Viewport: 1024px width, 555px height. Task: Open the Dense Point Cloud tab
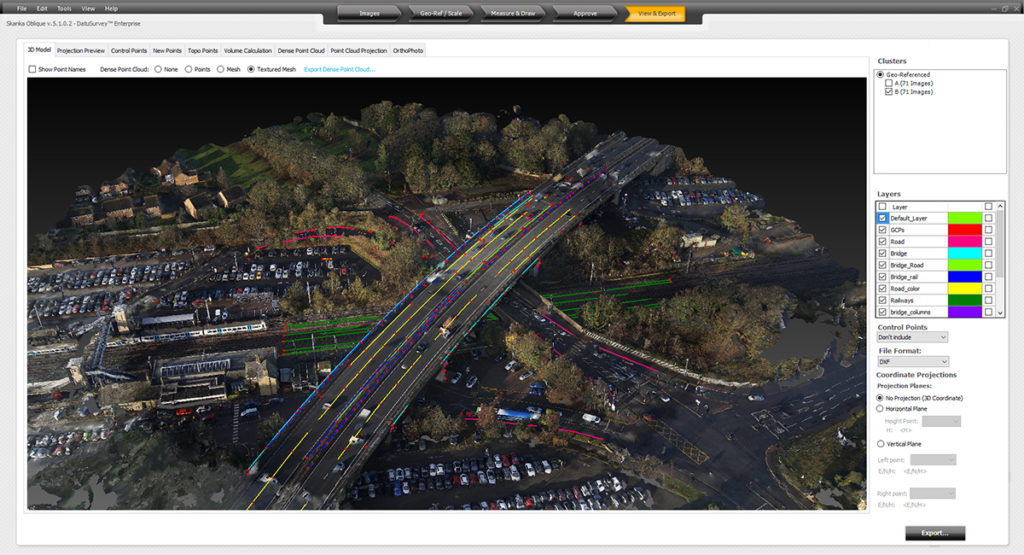(301, 50)
